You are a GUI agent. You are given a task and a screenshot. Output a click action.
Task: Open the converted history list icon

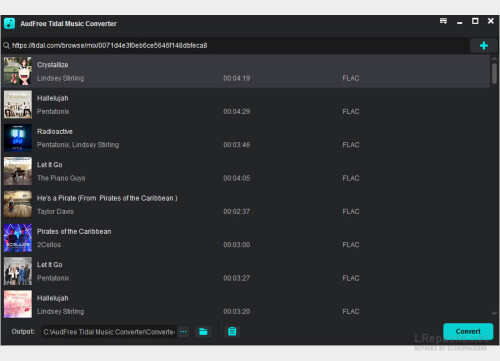(232, 331)
